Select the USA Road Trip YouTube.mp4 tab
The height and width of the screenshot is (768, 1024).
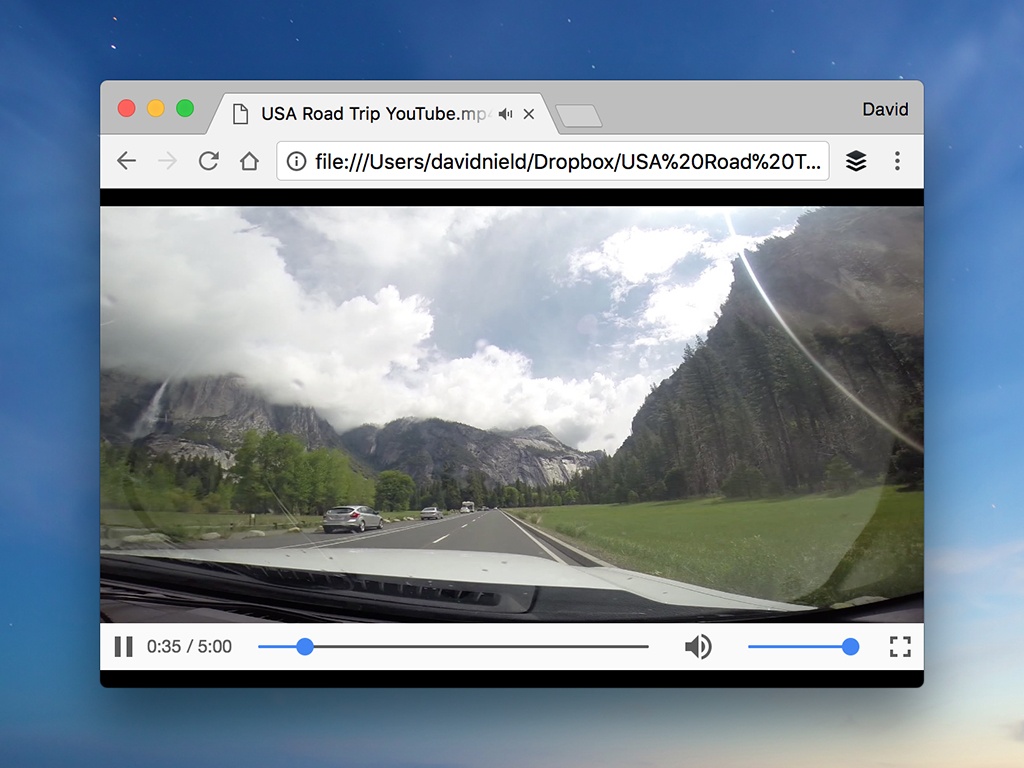tap(370, 114)
